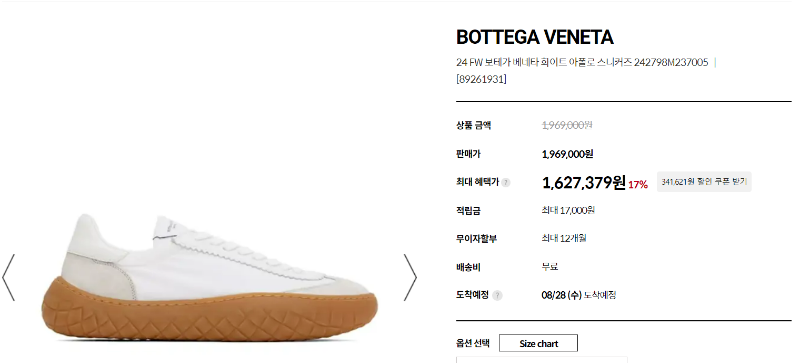Click the 1,627,379원 maximum benefit price
The image size is (800, 363).
tap(584, 182)
